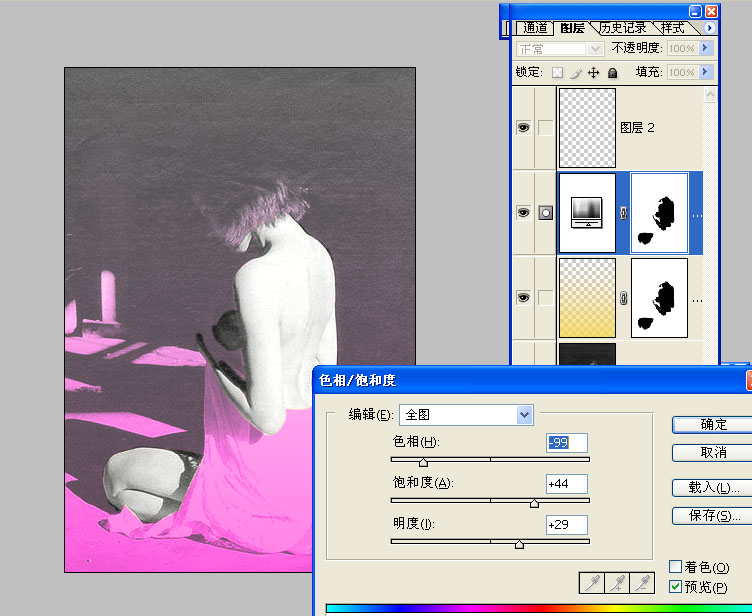Toggle lock image pixels brush icon
Screen dimensions: 752x616
pyautogui.click(x=576, y=72)
